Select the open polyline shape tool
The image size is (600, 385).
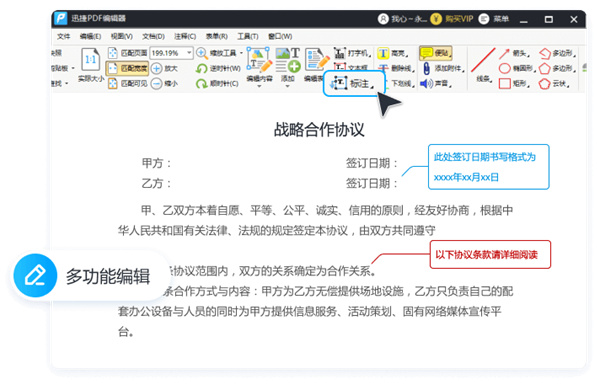[x=545, y=54]
